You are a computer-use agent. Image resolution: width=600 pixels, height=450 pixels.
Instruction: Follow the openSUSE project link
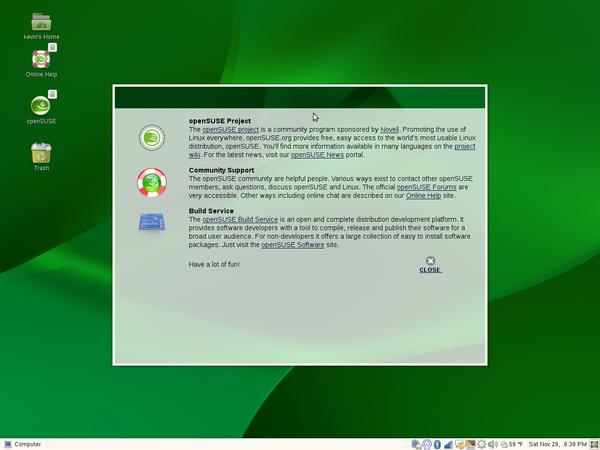coord(230,129)
